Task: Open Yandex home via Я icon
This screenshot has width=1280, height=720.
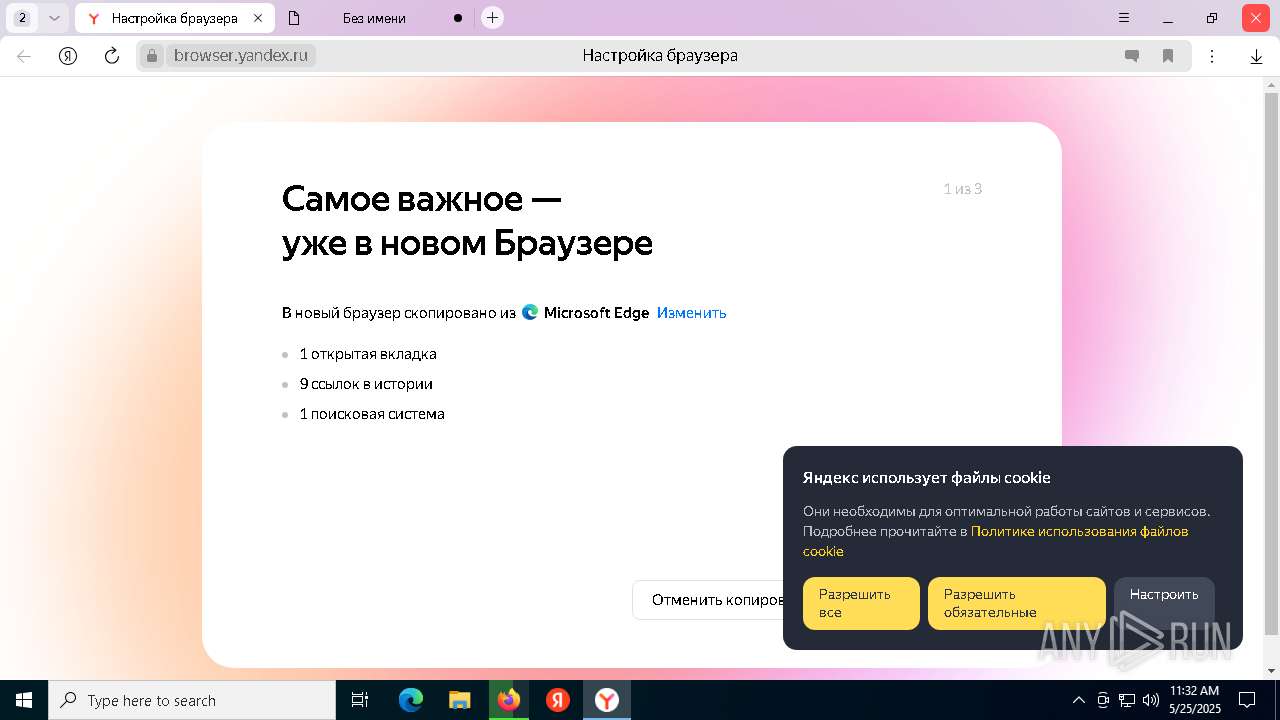Action: (x=68, y=56)
